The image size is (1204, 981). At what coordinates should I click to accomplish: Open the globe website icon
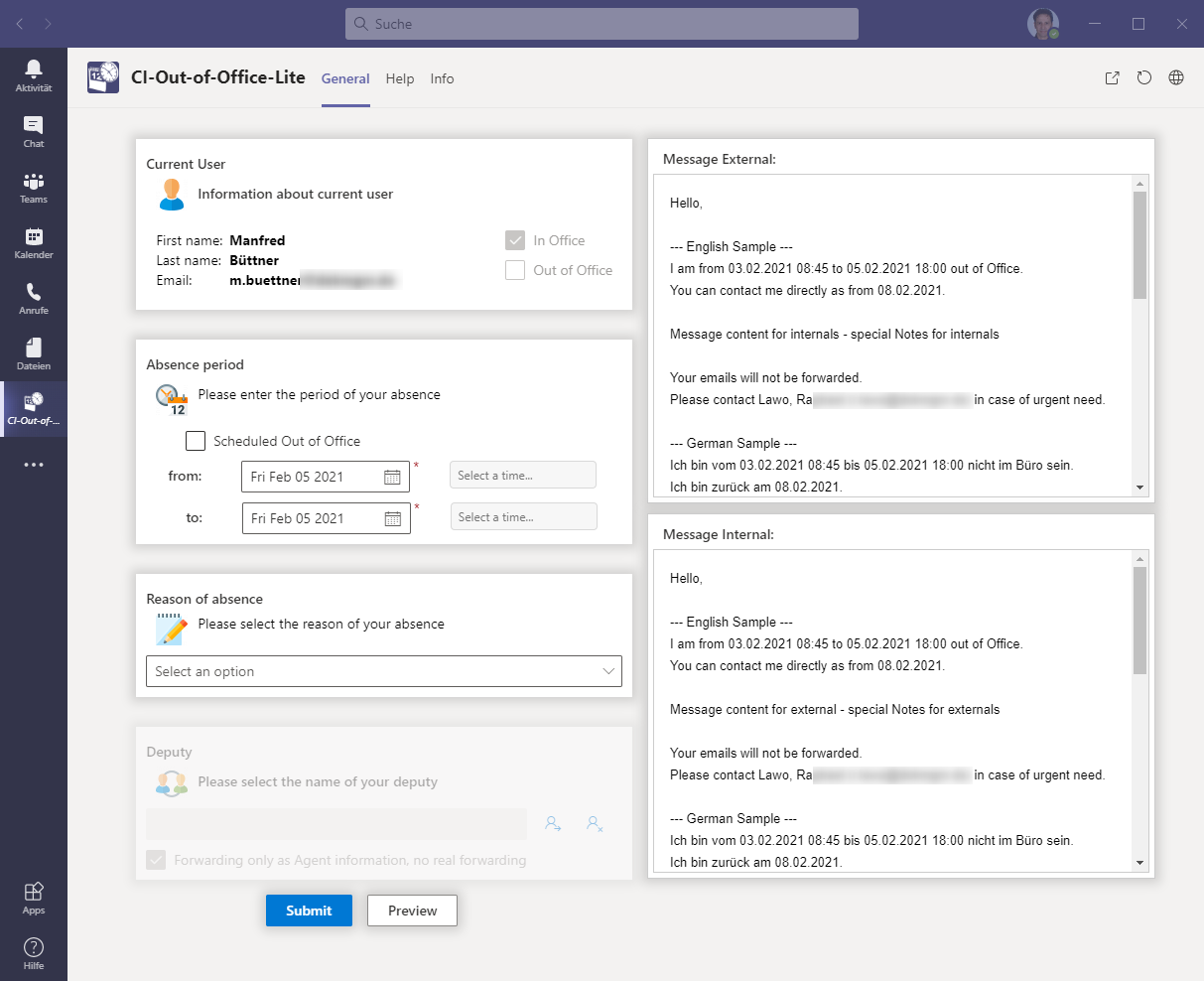[1176, 78]
